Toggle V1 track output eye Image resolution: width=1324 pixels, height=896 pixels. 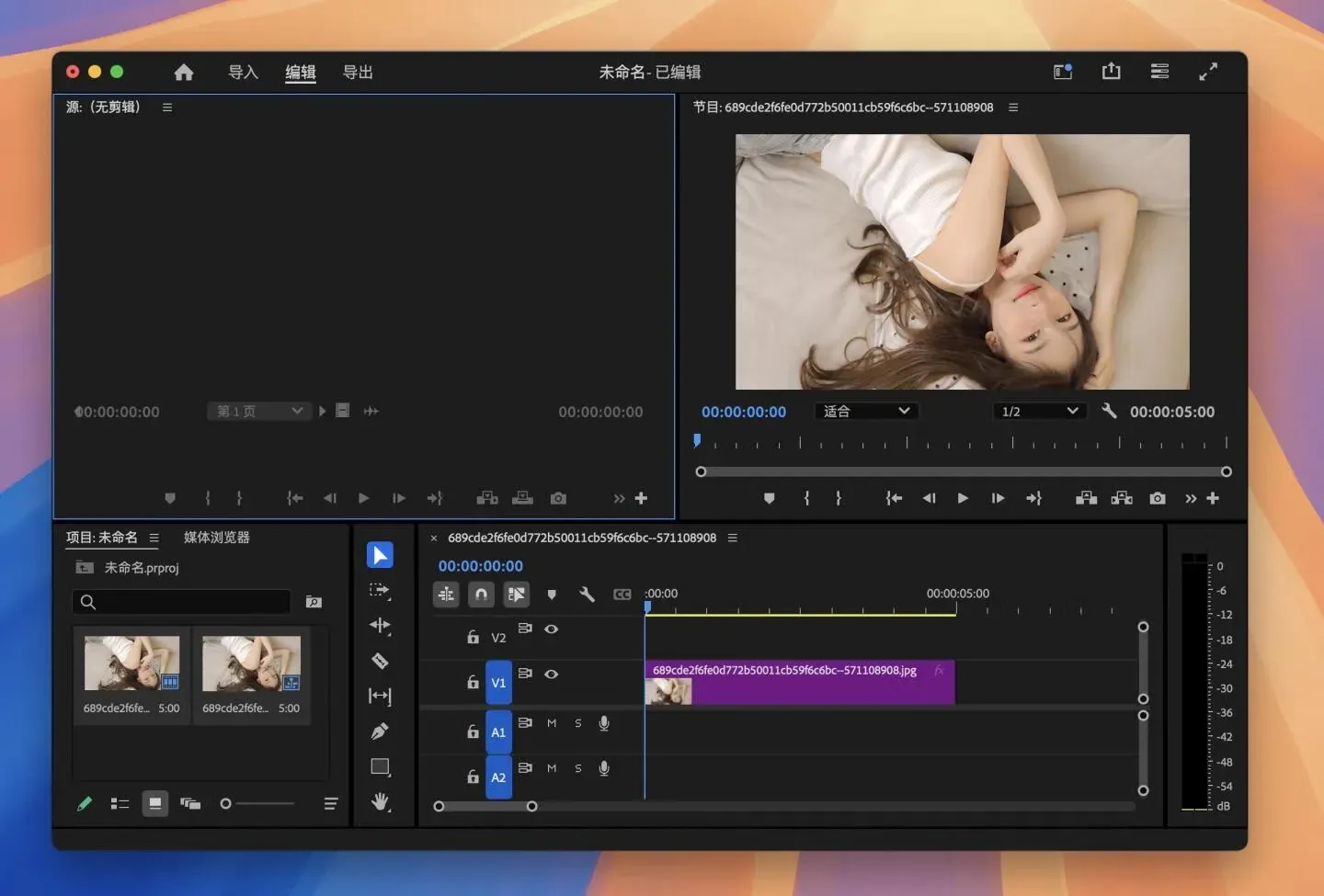coord(552,674)
